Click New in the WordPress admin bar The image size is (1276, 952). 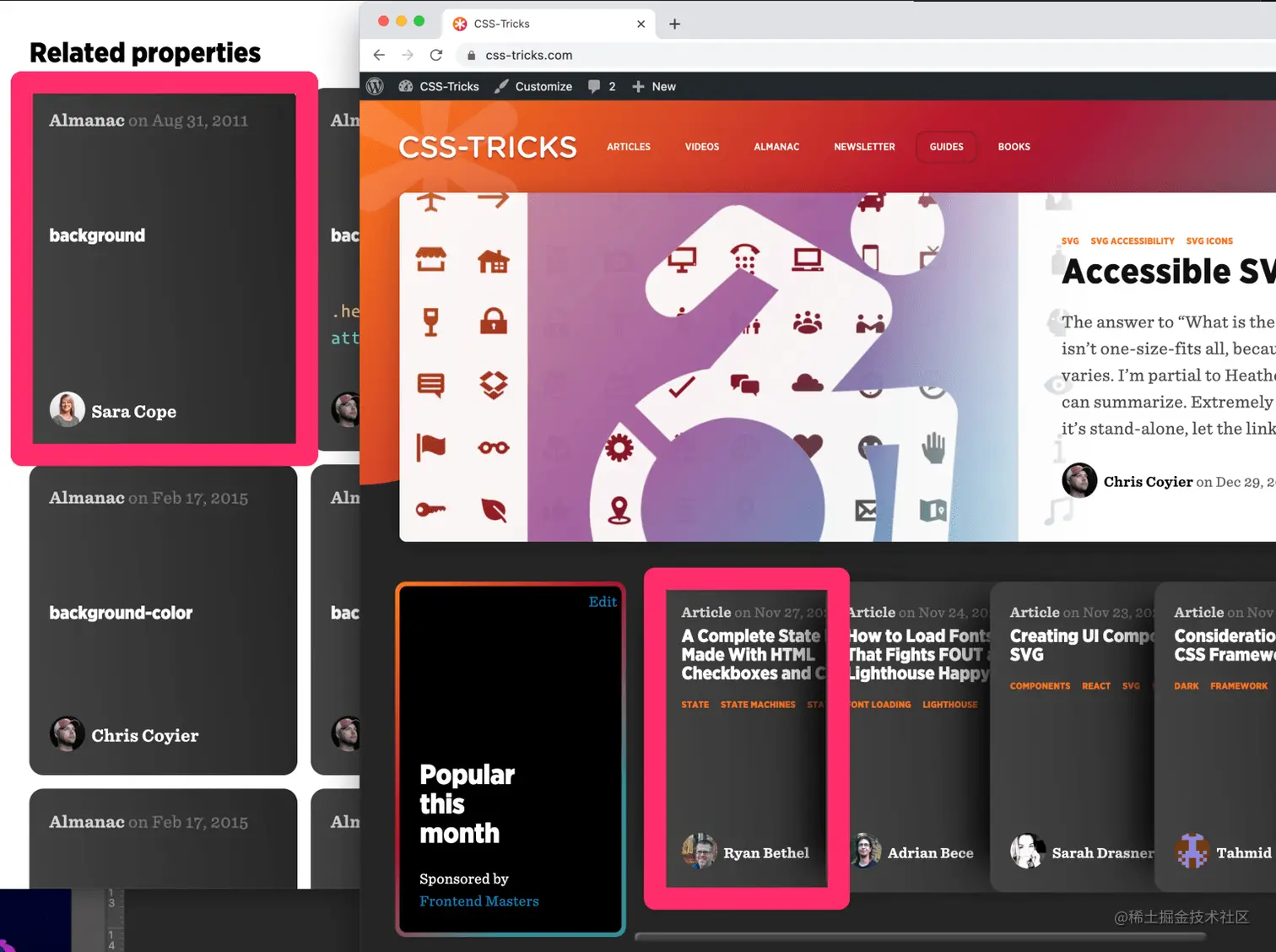(654, 86)
